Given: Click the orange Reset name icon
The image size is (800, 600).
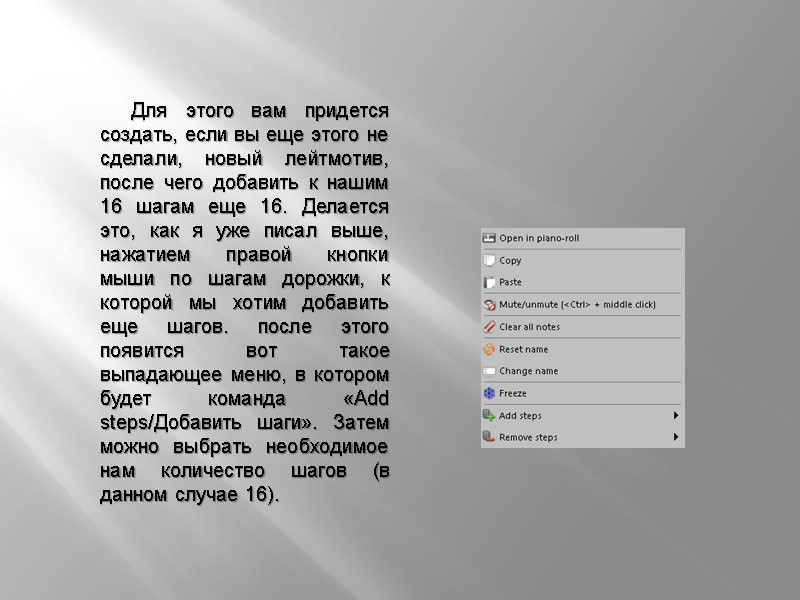Looking at the screenshot, I should point(489,349).
